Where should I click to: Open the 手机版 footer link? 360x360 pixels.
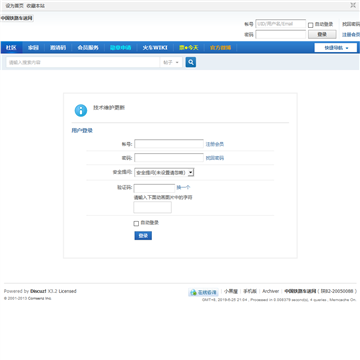pos(250,291)
